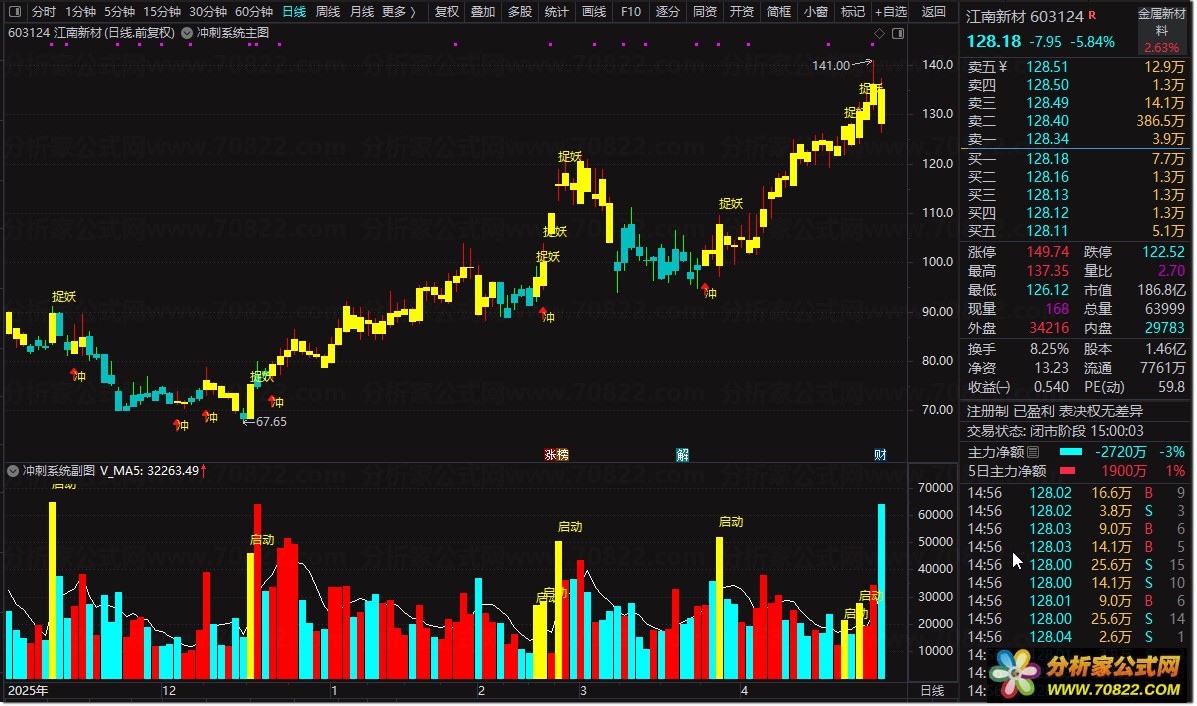Open the 更多 periods dropdown

pos(399,12)
